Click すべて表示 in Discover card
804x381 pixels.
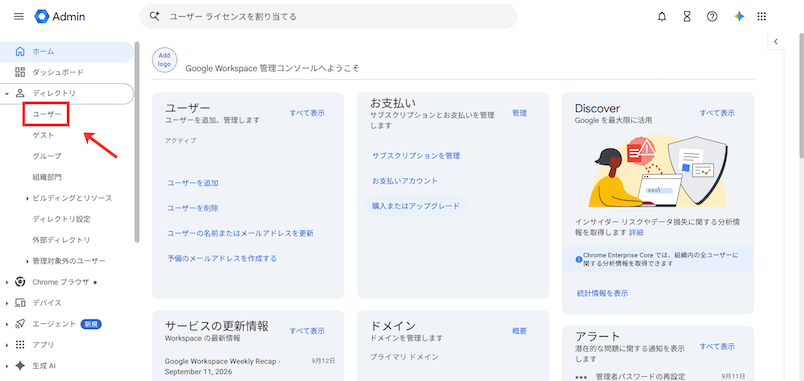717,113
